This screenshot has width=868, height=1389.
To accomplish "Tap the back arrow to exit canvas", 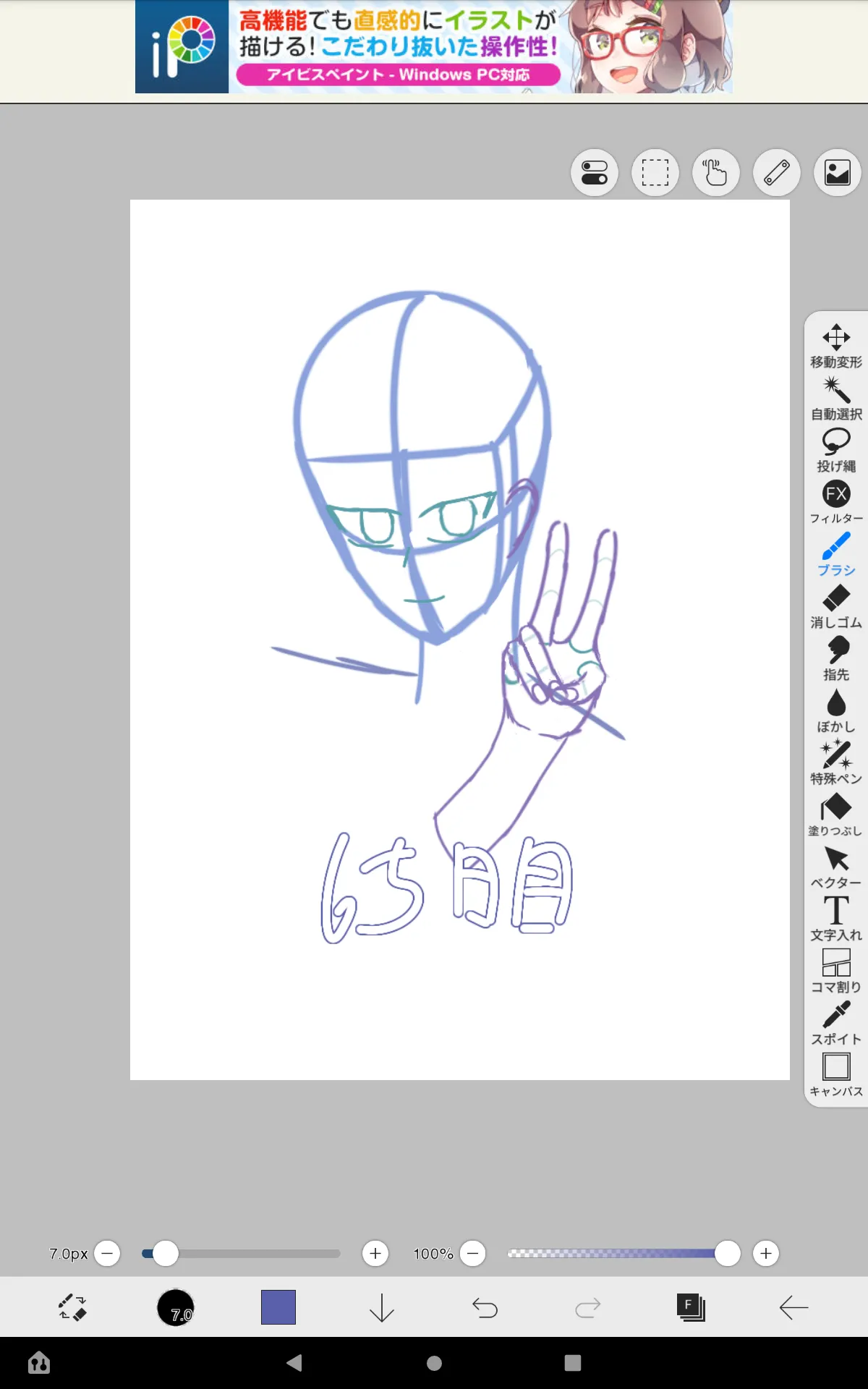I will (793, 1307).
